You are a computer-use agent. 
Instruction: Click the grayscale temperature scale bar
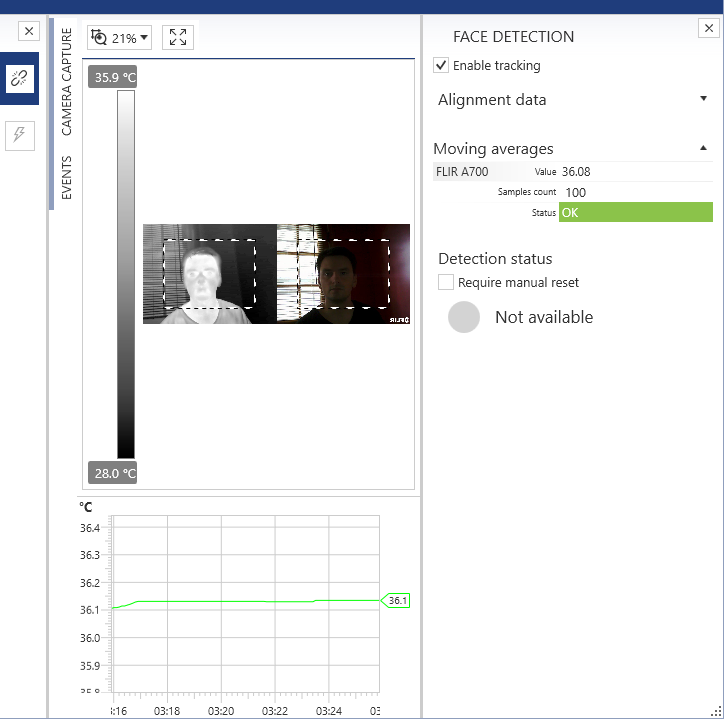coord(126,274)
